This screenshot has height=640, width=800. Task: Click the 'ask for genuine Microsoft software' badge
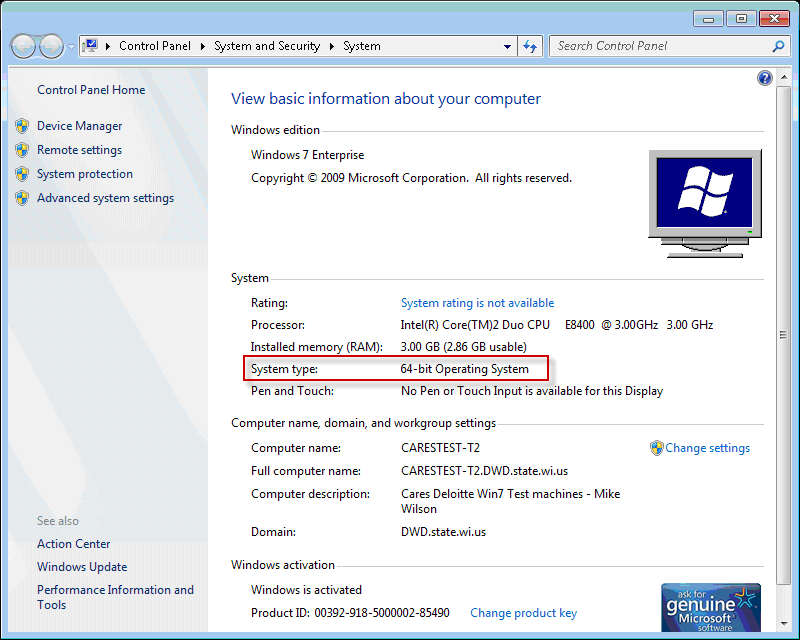pyautogui.click(x=711, y=606)
